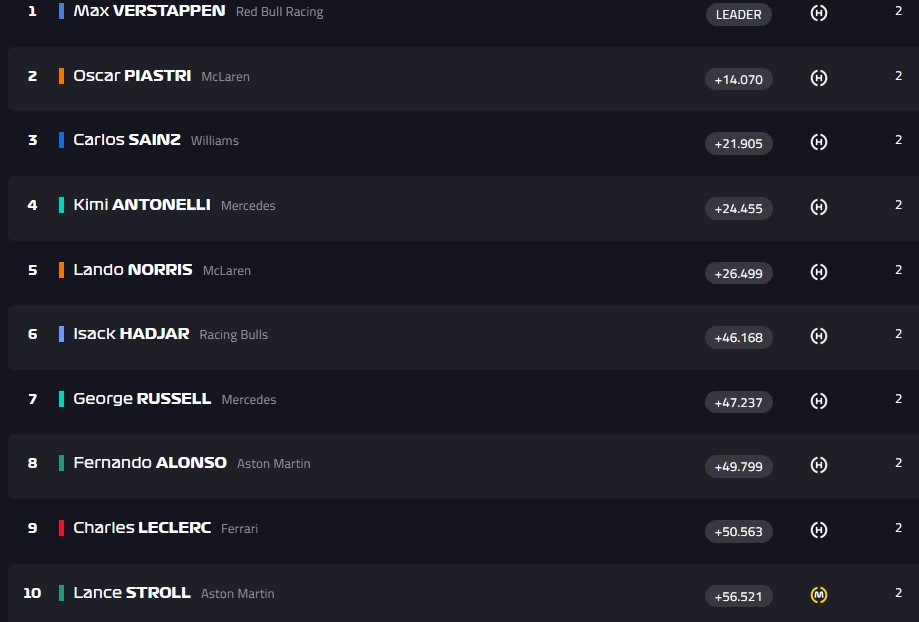Screen dimensions: 919x622
Task: Click the Williams team label
Action: click(215, 141)
